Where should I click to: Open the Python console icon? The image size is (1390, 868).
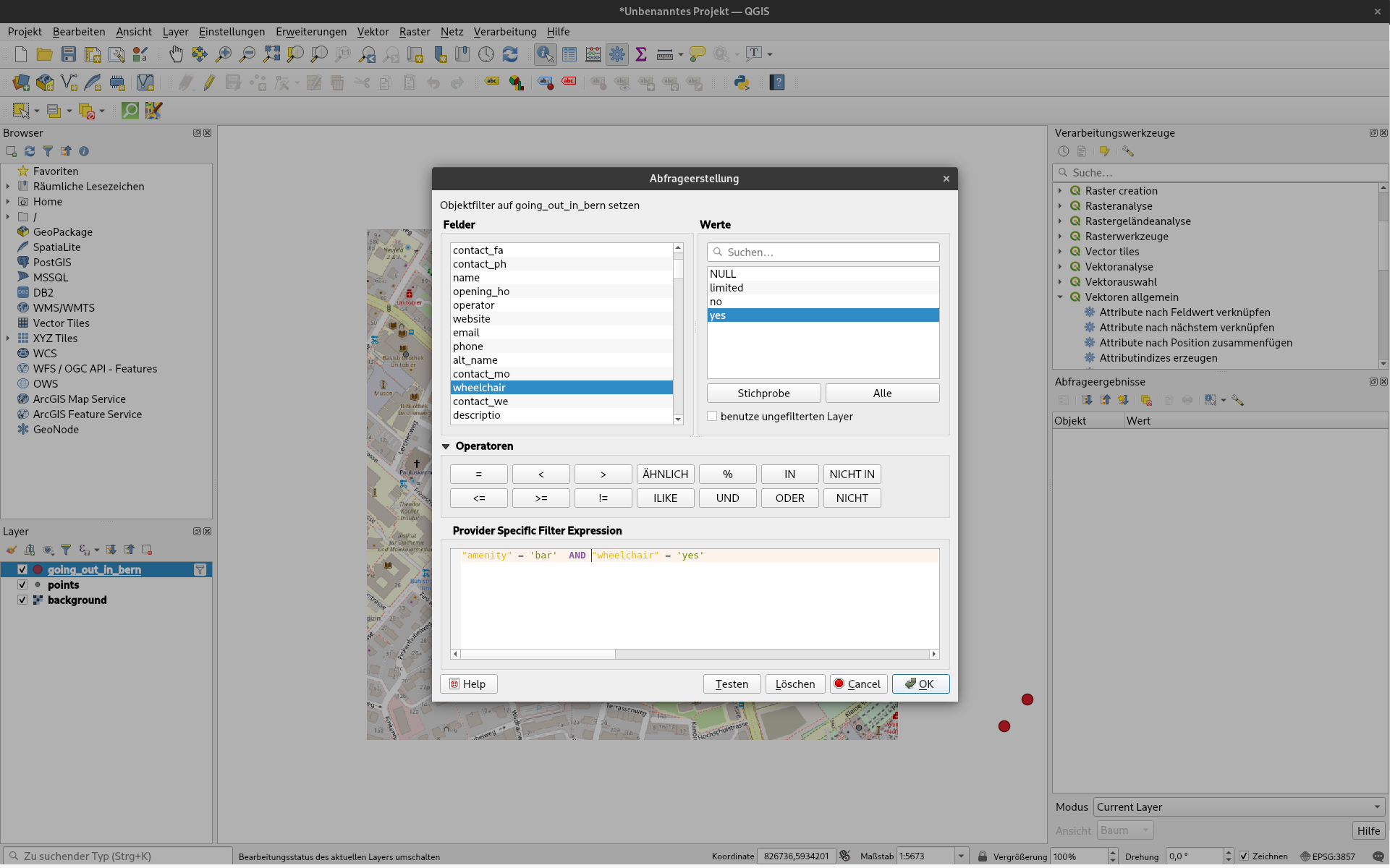[742, 82]
